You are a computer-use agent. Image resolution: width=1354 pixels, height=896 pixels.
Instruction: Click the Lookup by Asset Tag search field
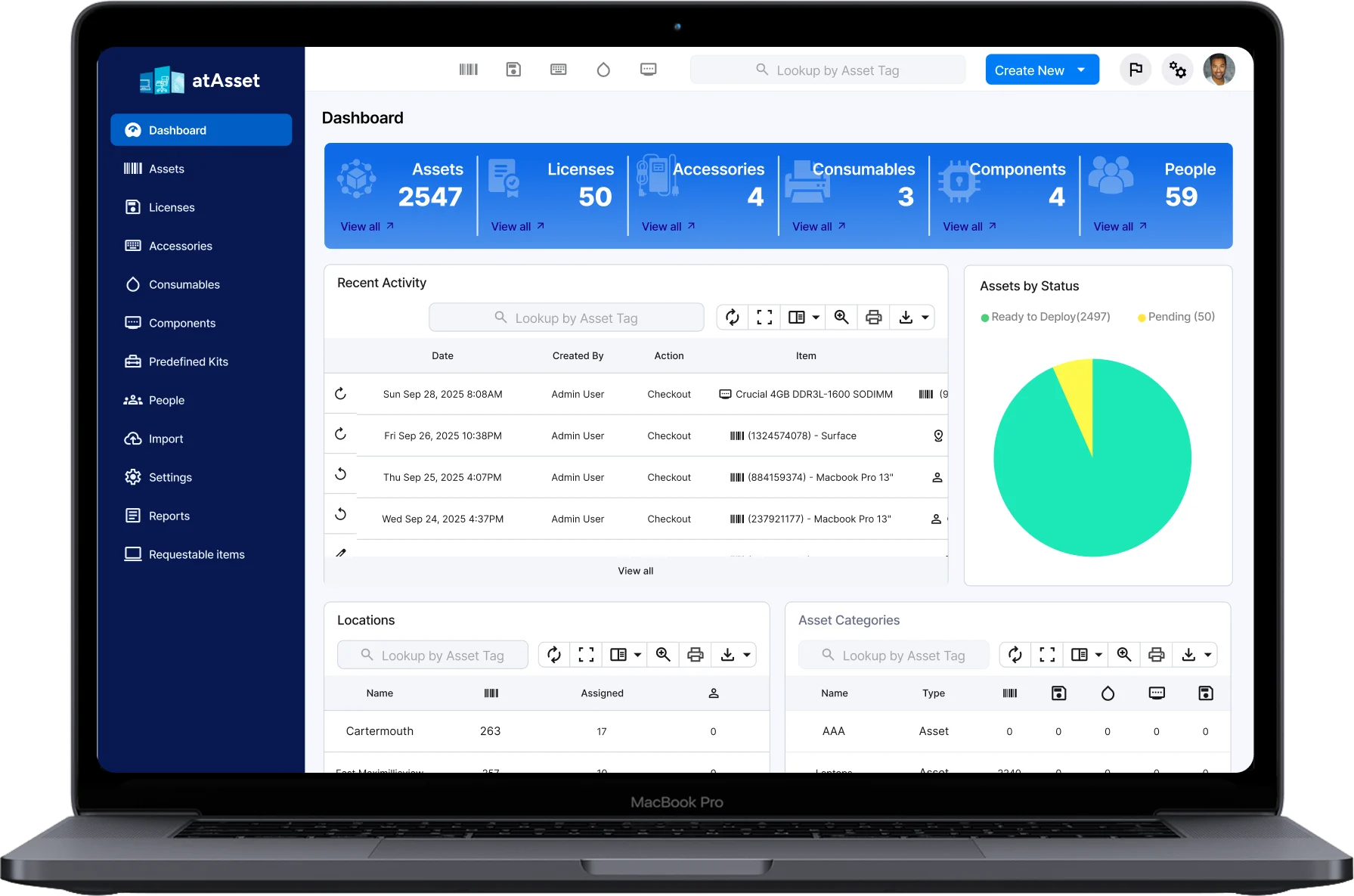click(828, 70)
